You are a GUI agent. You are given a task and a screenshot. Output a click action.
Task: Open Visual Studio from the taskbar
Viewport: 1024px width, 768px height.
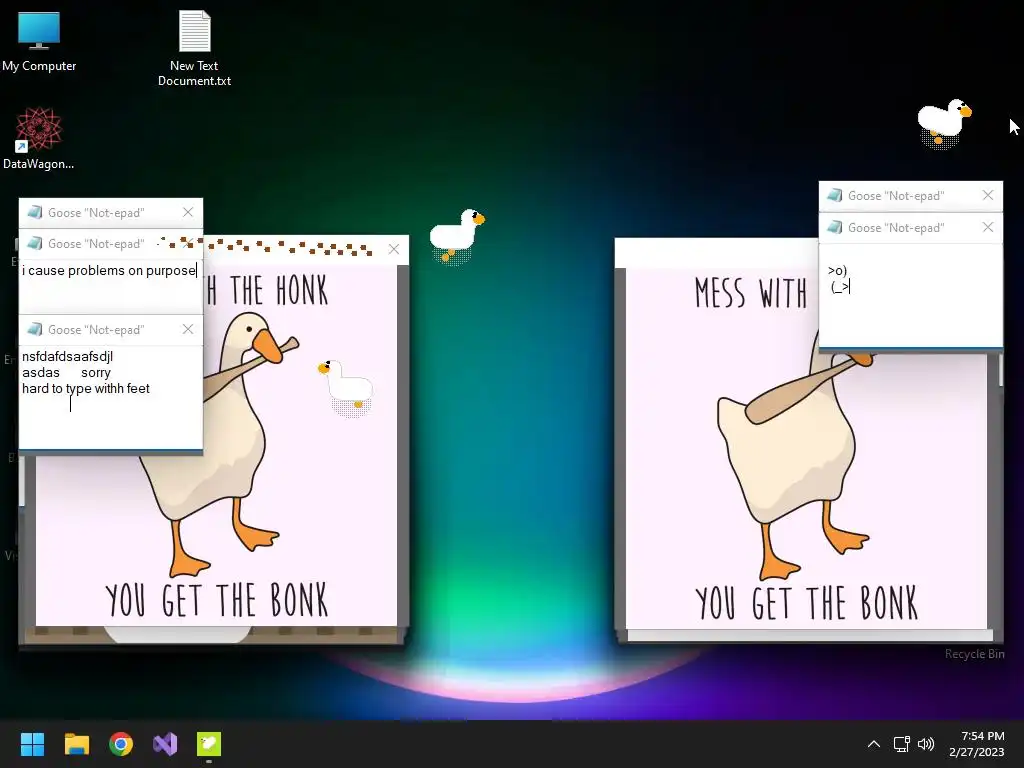(x=165, y=744)
